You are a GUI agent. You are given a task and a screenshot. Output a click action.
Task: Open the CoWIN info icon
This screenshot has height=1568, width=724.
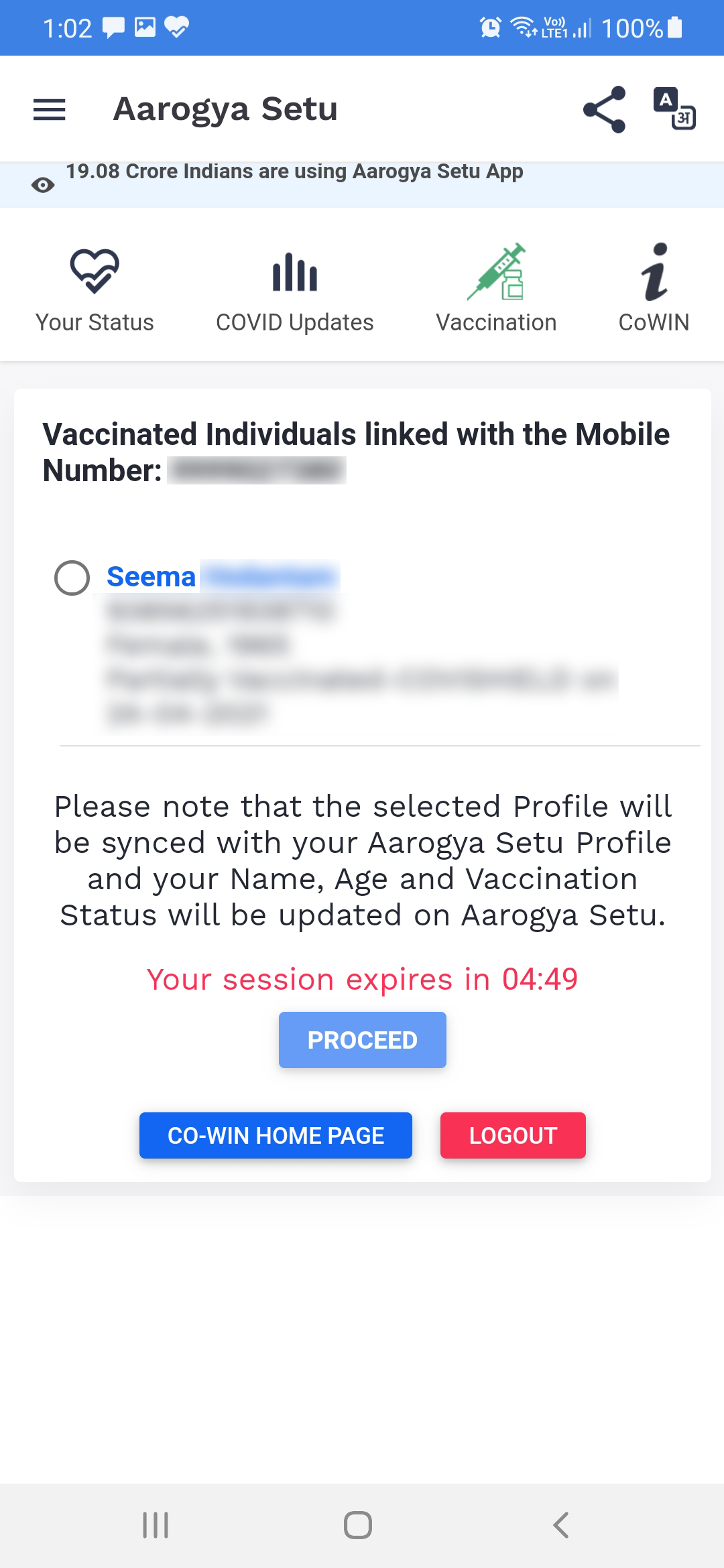click(x=654, y=271)
